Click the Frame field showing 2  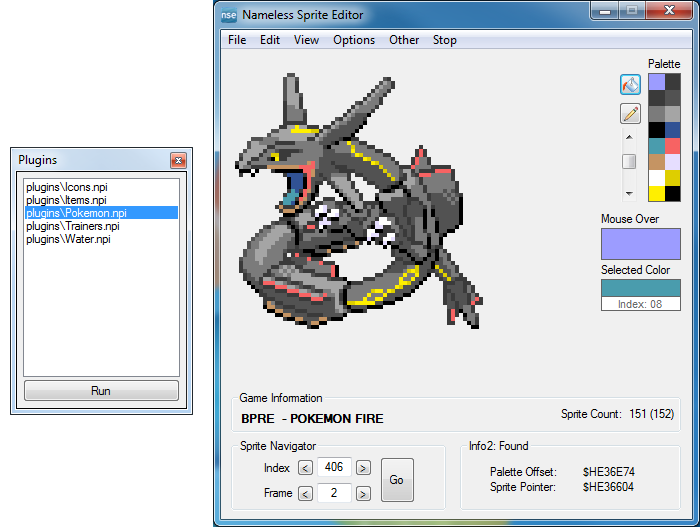click(x=334, y=493)
